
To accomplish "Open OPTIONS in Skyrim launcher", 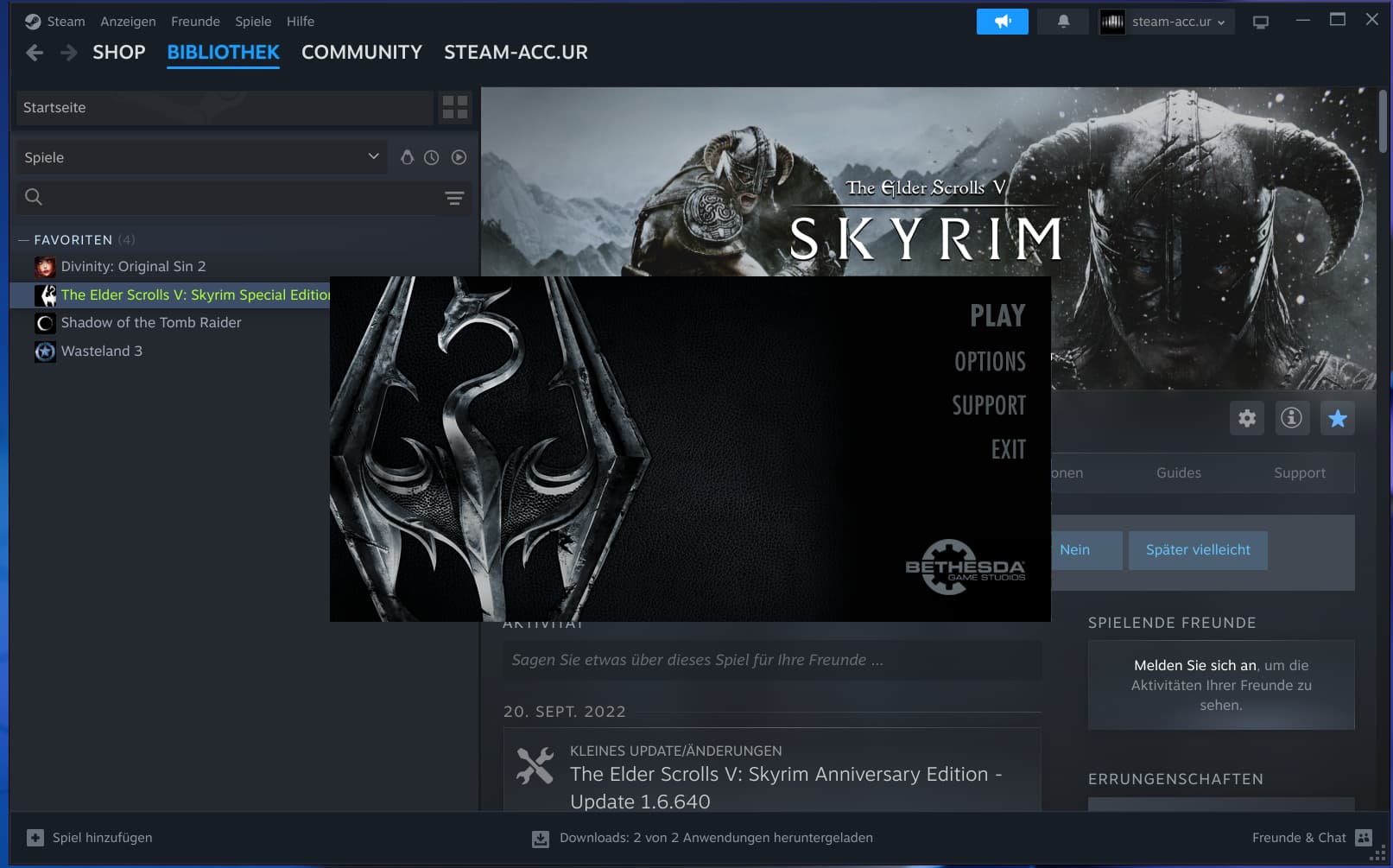I will (990, 361).
